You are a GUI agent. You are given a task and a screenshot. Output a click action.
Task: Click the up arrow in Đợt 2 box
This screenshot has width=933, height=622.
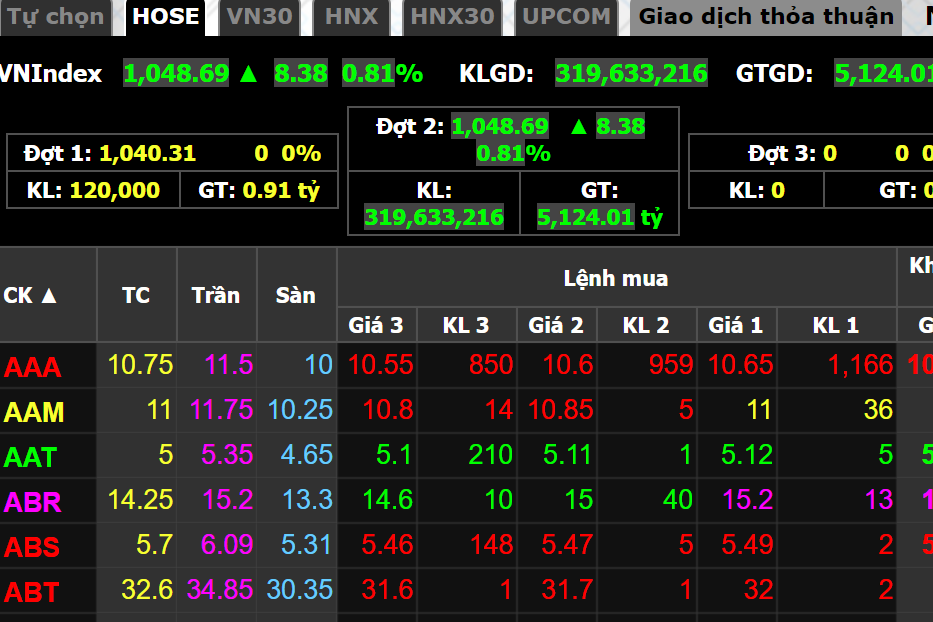(578, 126)
